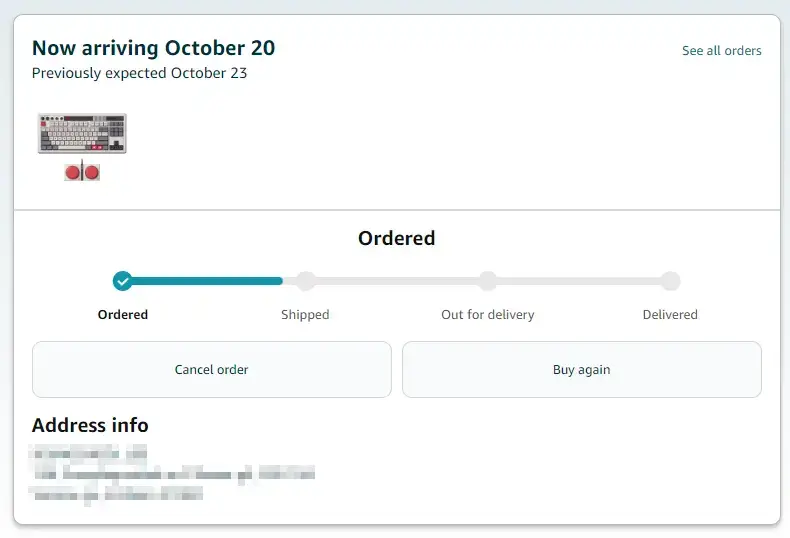Click the Previously expected October 23 text
This screenshot has width=790, height=538.
coord(139,73)
